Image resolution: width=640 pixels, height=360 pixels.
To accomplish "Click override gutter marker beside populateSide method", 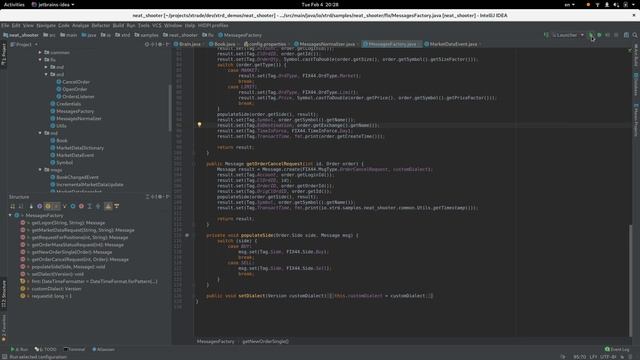I will (x=187, y=235).
